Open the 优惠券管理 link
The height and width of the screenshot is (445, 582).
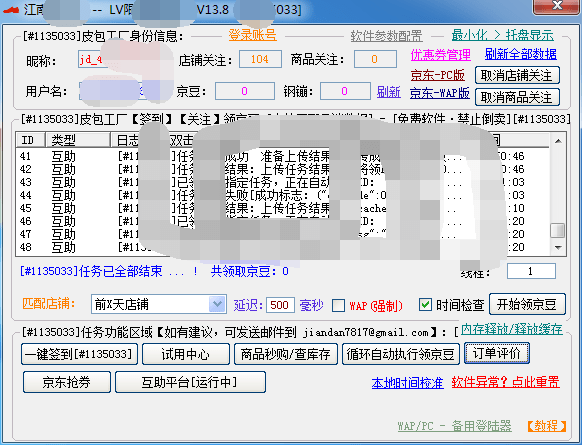tap(441, 55)
